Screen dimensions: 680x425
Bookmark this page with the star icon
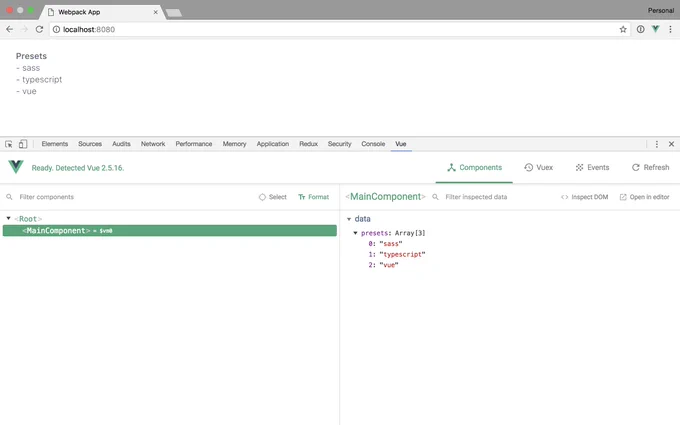[x=623, y=29]
